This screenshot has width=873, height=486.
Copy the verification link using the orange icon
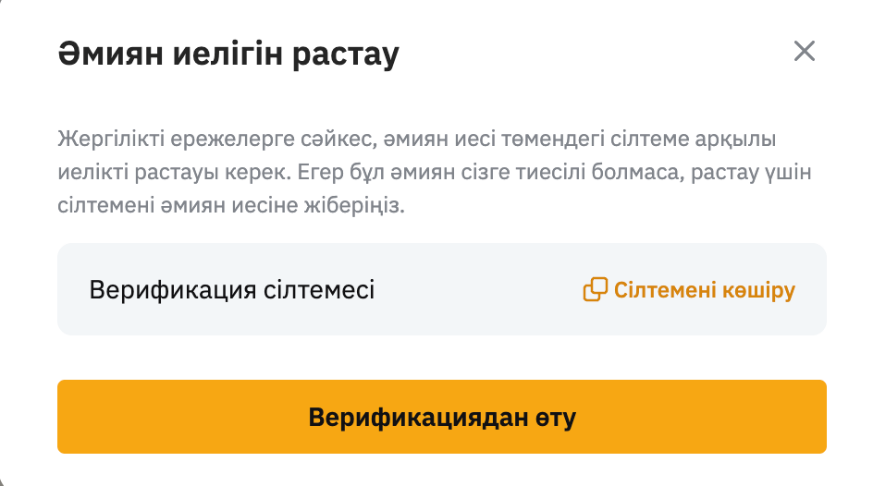pos(595,290)
